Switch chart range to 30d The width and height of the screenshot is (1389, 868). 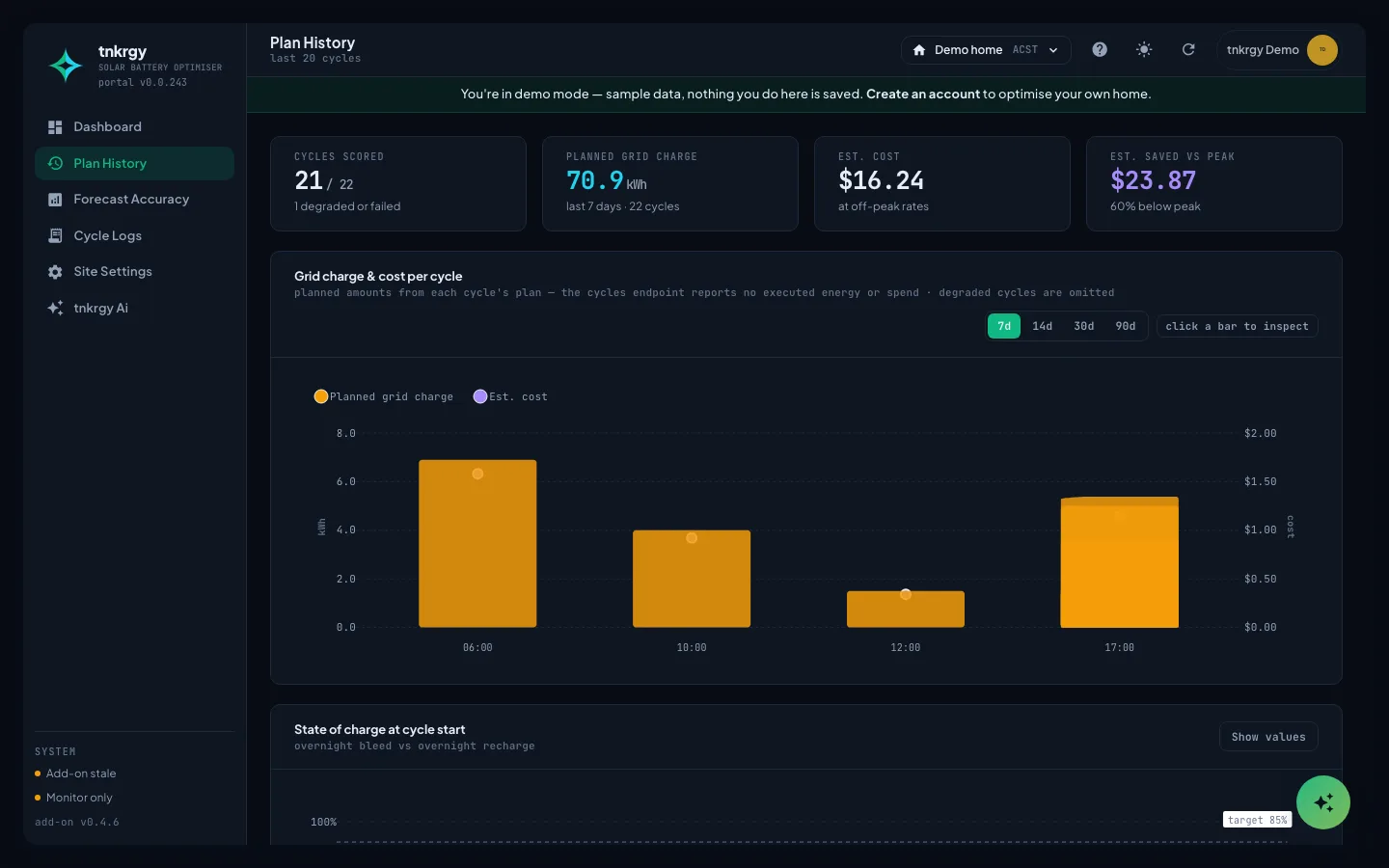point(1084,326)
